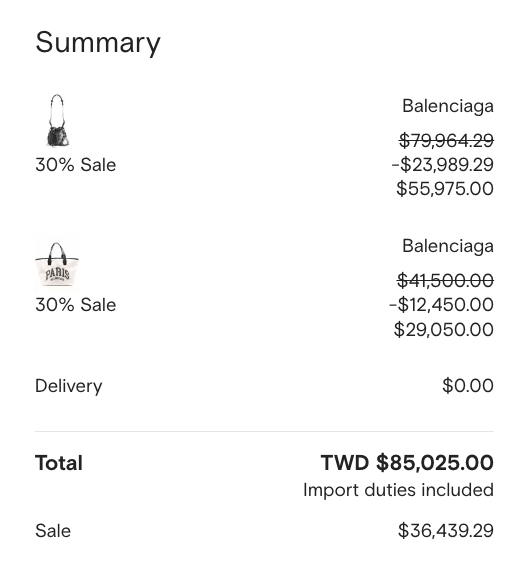Select the TWD $85,025.00 total amount
Image resolution: width=528 pixels, height=569 pixels.
point(407,463)
